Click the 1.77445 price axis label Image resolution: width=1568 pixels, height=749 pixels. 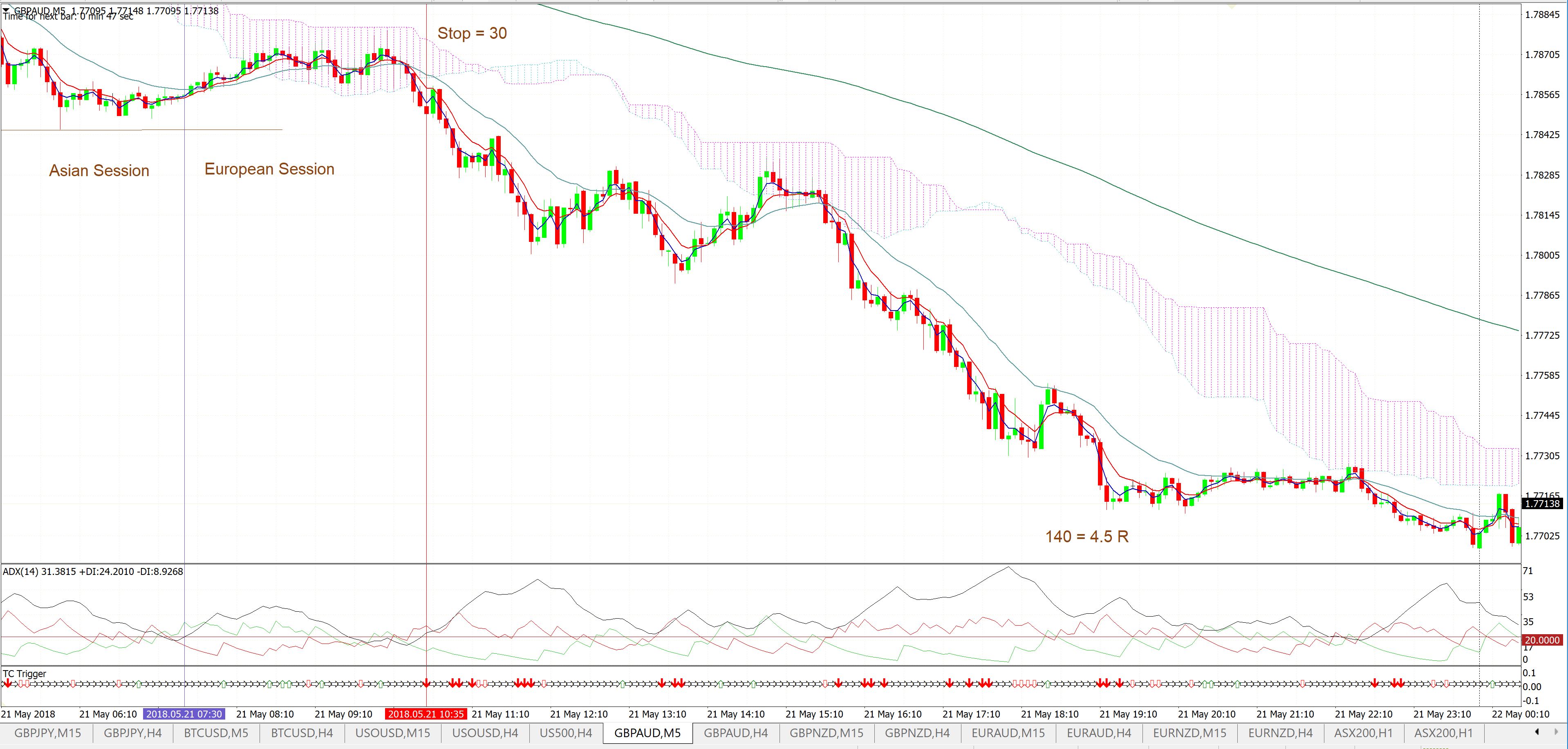[1542, 416]
